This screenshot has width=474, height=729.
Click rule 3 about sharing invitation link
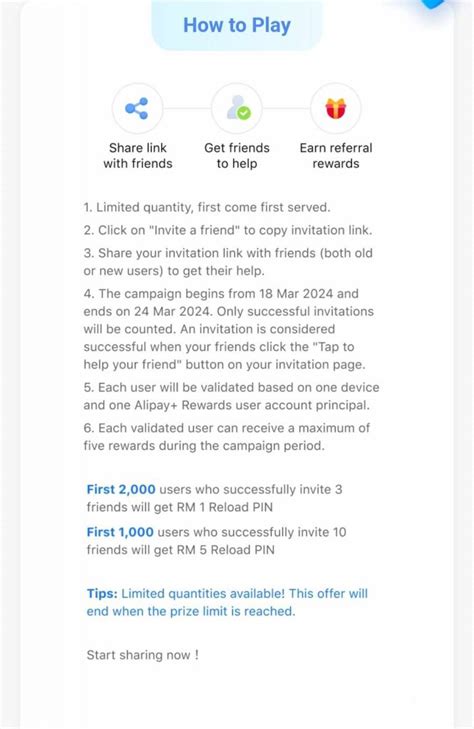coord(228,262)
